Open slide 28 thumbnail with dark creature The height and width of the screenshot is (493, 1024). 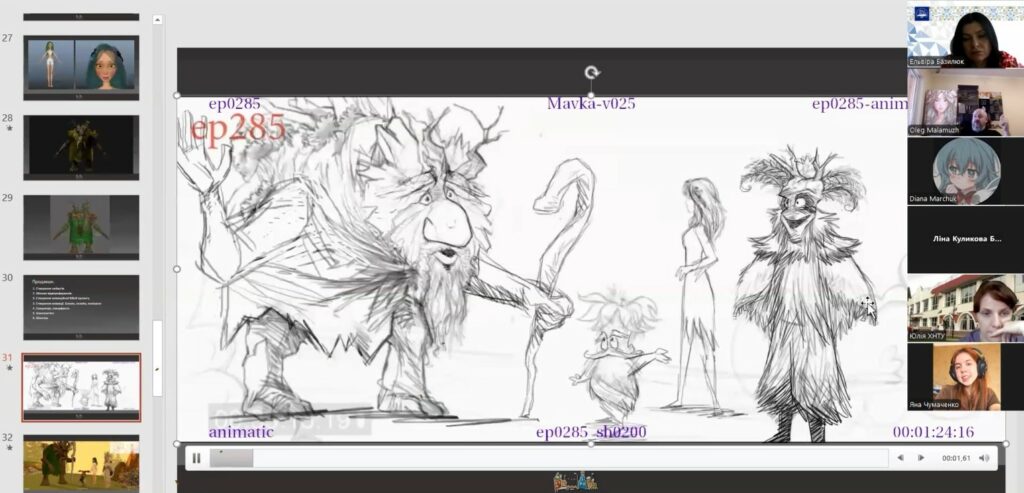(81, 148)
